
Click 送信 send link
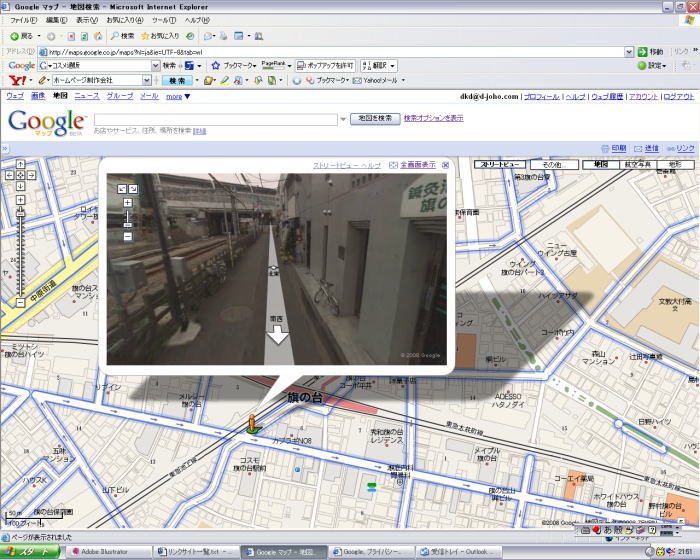652,148
